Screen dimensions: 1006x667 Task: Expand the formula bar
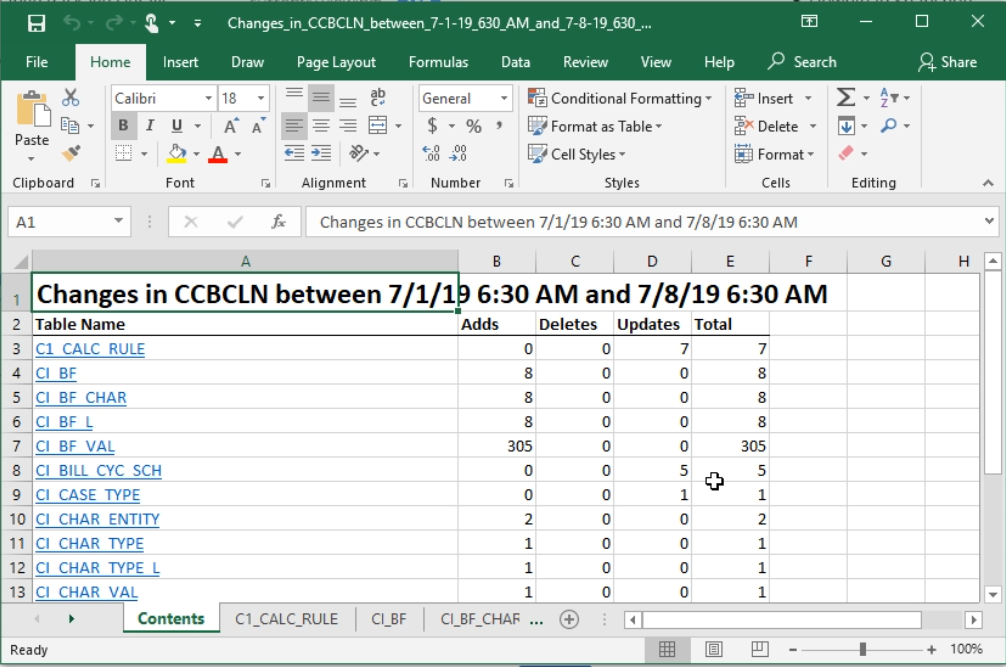tap(989, 221)
